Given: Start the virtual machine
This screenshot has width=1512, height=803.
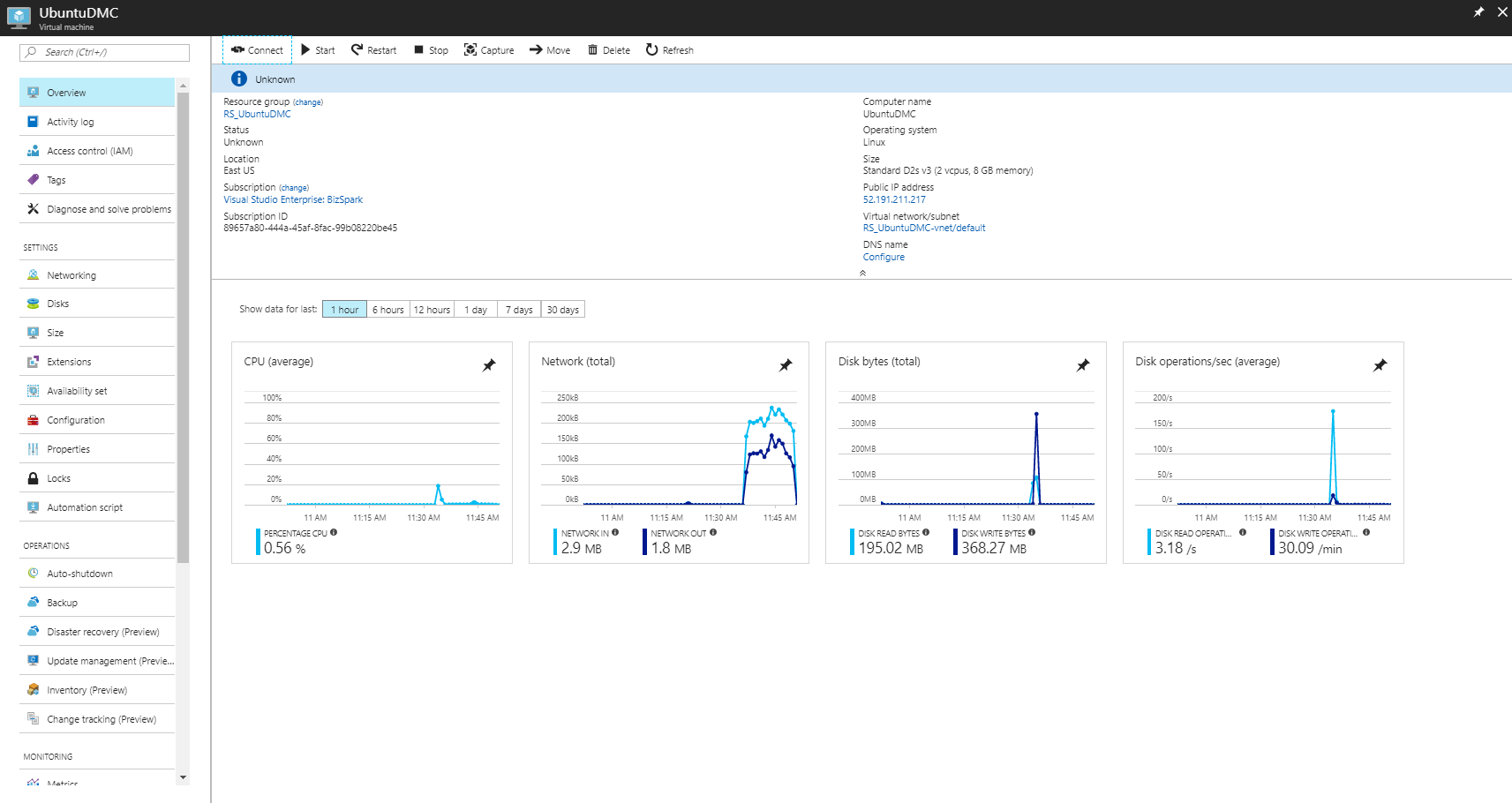Looking at the screenshot, I should pyautogui.click(x=318, y=50).
